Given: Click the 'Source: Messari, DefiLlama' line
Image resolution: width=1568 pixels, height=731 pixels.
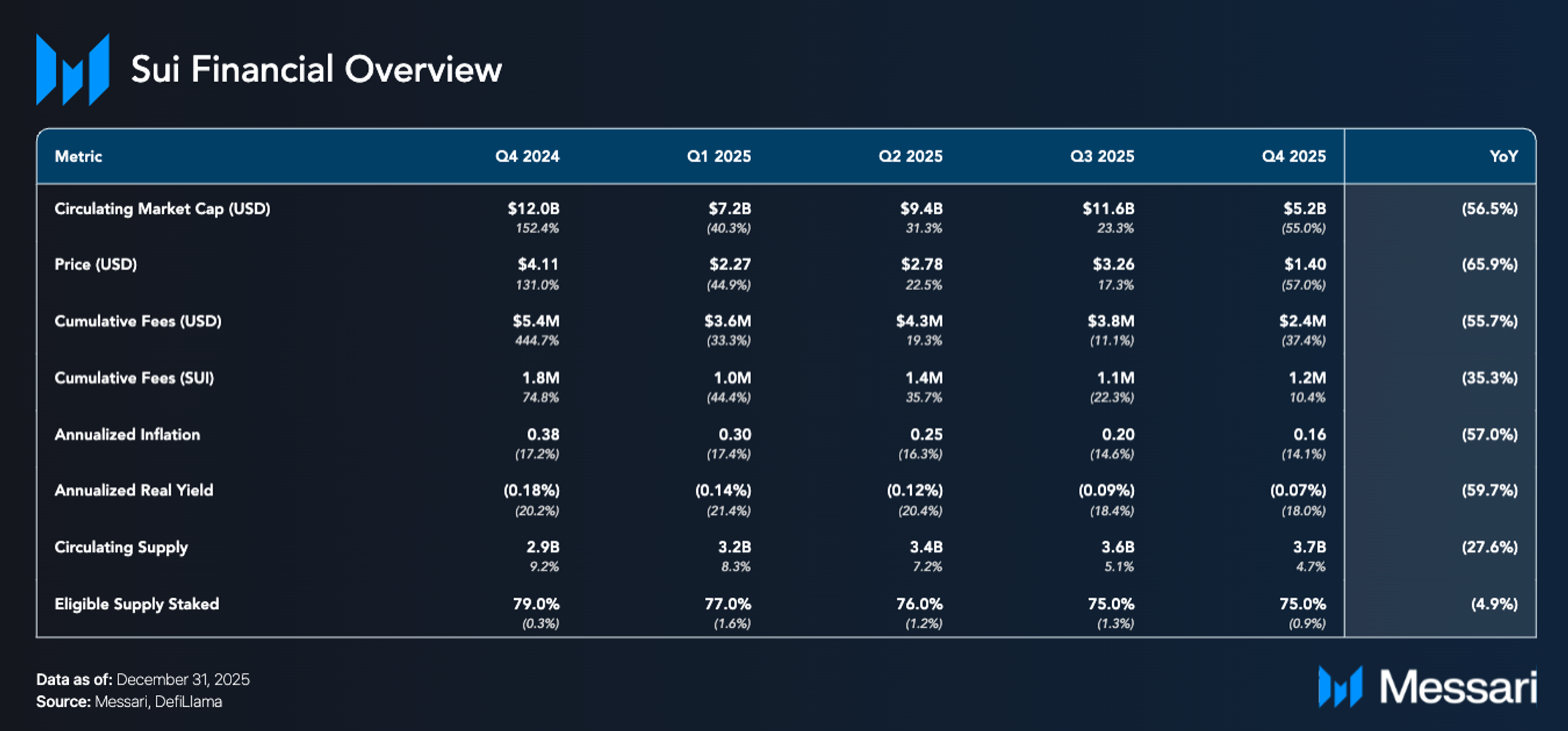Looking at the screenshot, I should point(130,701).
